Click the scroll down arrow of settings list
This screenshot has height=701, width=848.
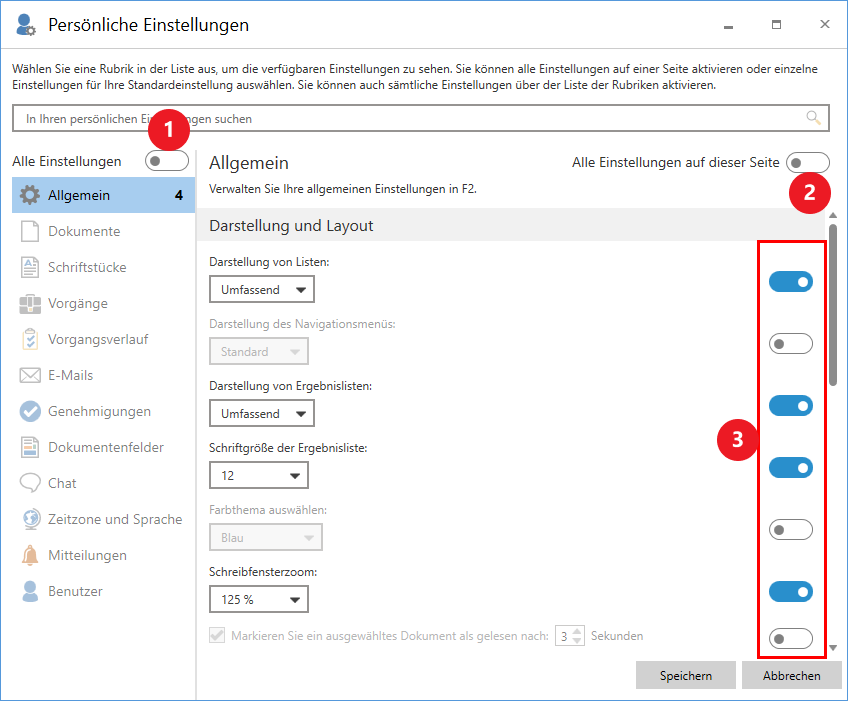click(x=833, y=647)
